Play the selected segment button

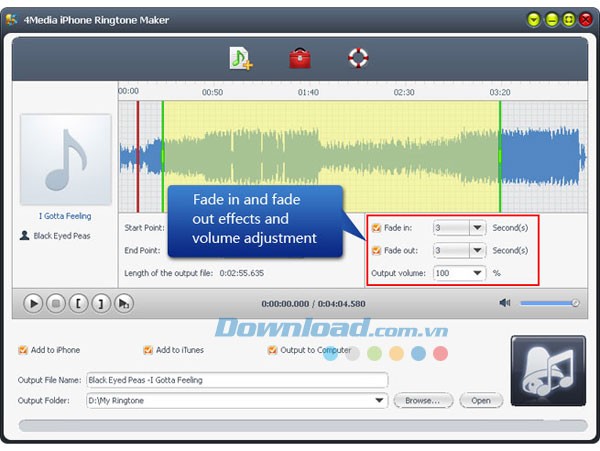tap(124, 304)
